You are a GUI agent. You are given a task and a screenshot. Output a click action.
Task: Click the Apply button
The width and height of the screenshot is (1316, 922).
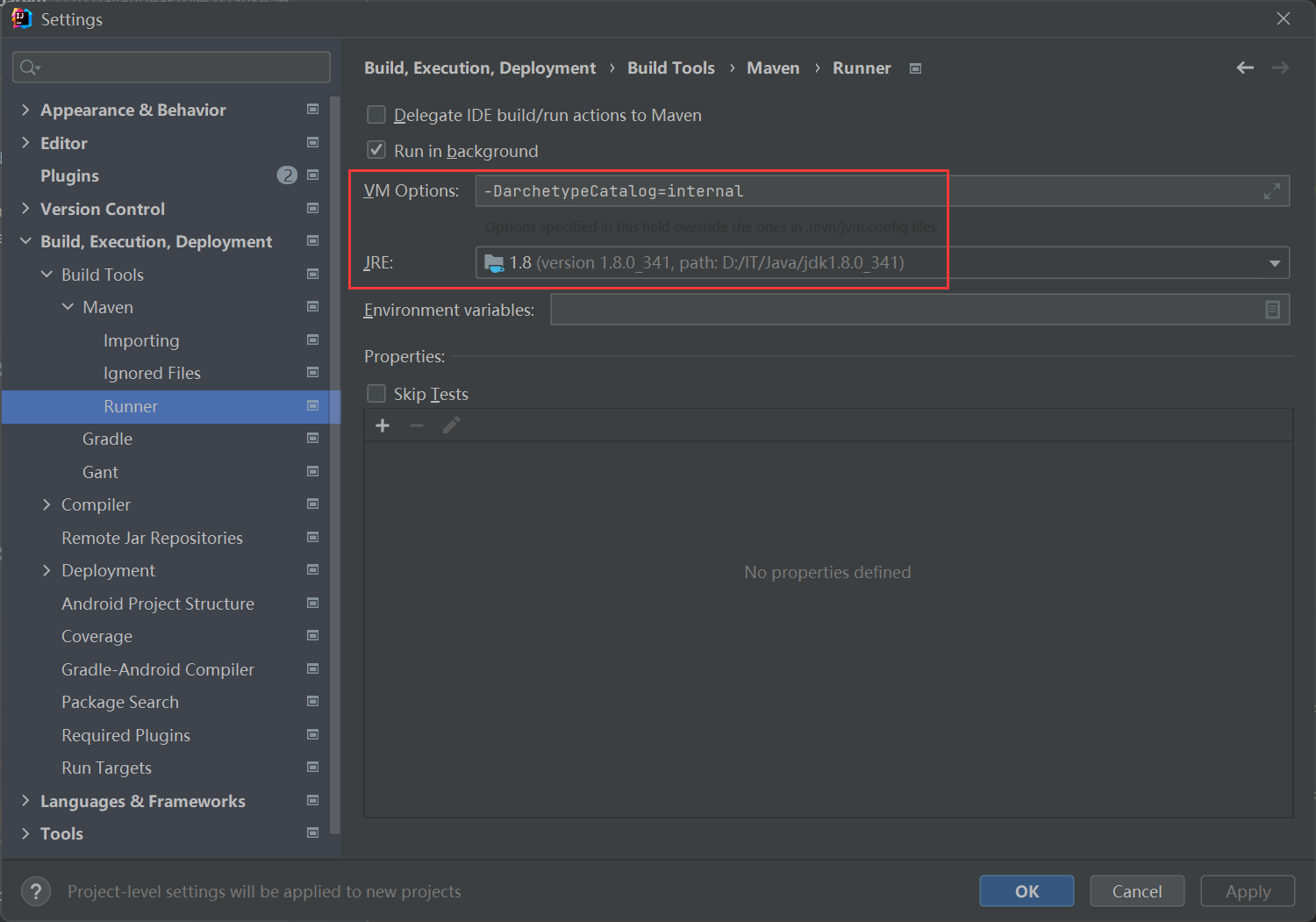1248,891
